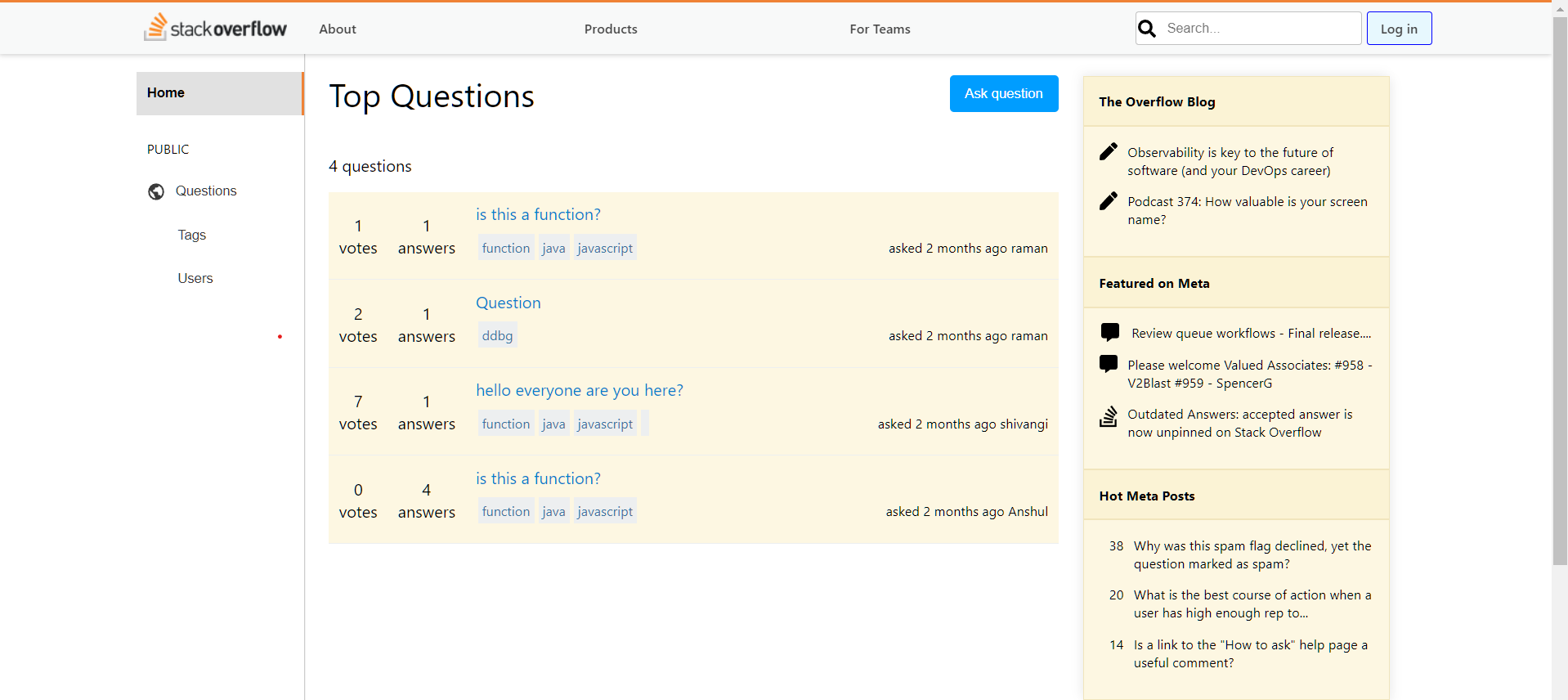
Task: Select Home in the left sidebar
Action: point(220,93)
